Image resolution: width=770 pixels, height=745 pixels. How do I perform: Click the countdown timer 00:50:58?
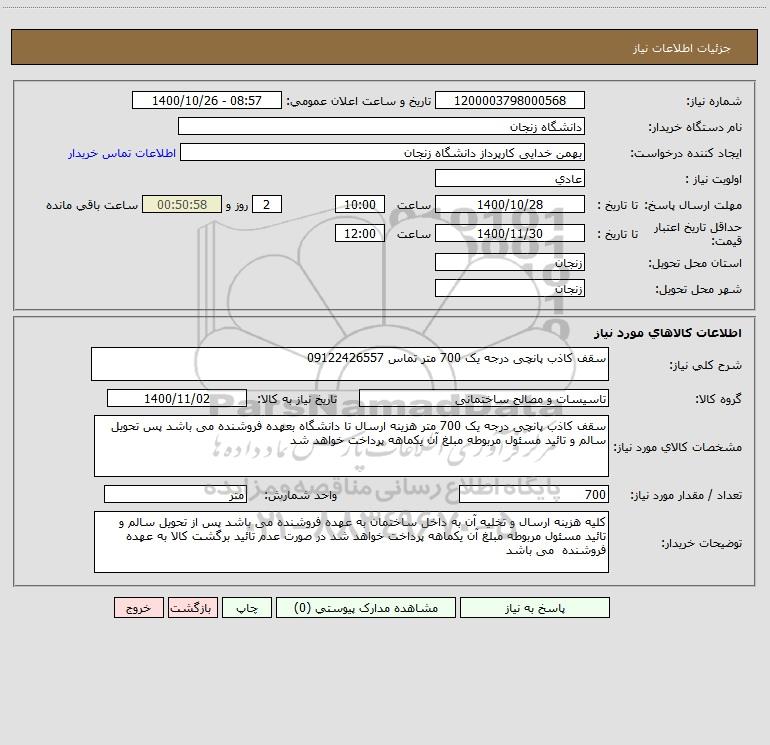182,204
